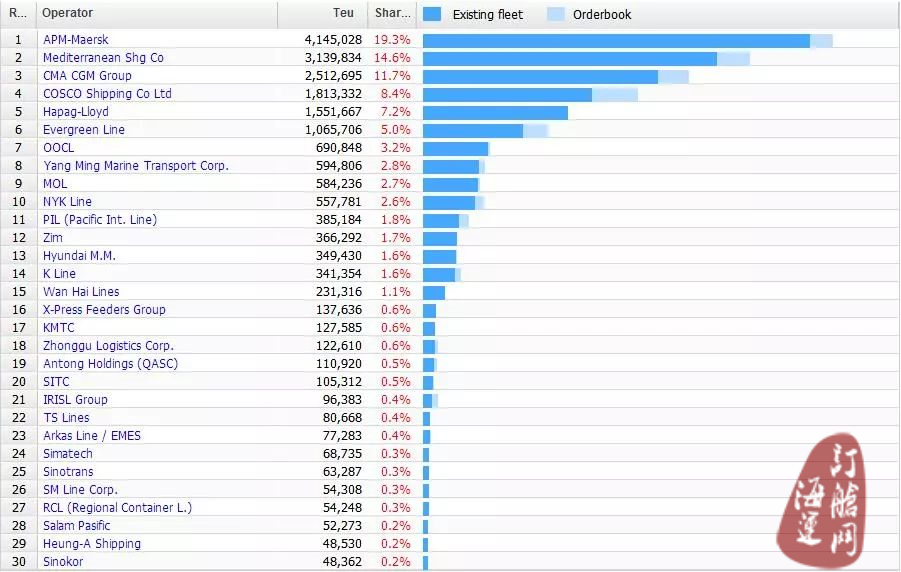This screenshot has width=901, height=572.
Task: Click the Hapag-Lloyd fleet bar
Action: point(495,112)
